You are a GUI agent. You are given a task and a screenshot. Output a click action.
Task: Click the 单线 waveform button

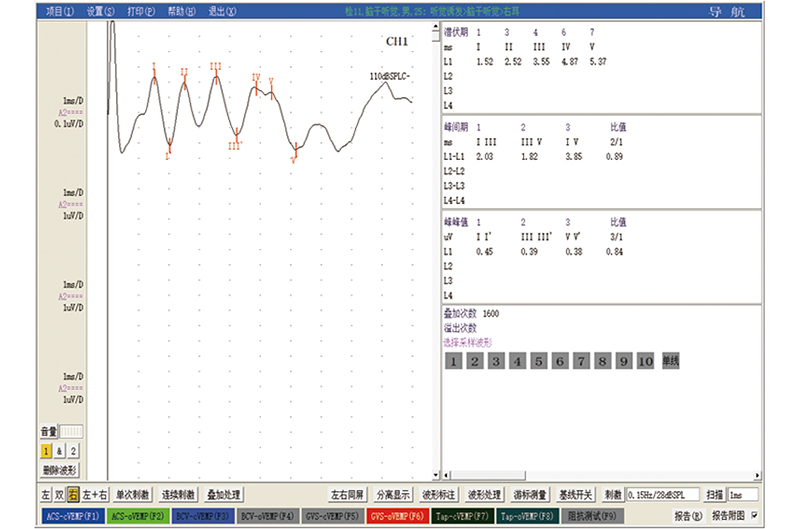671,361
